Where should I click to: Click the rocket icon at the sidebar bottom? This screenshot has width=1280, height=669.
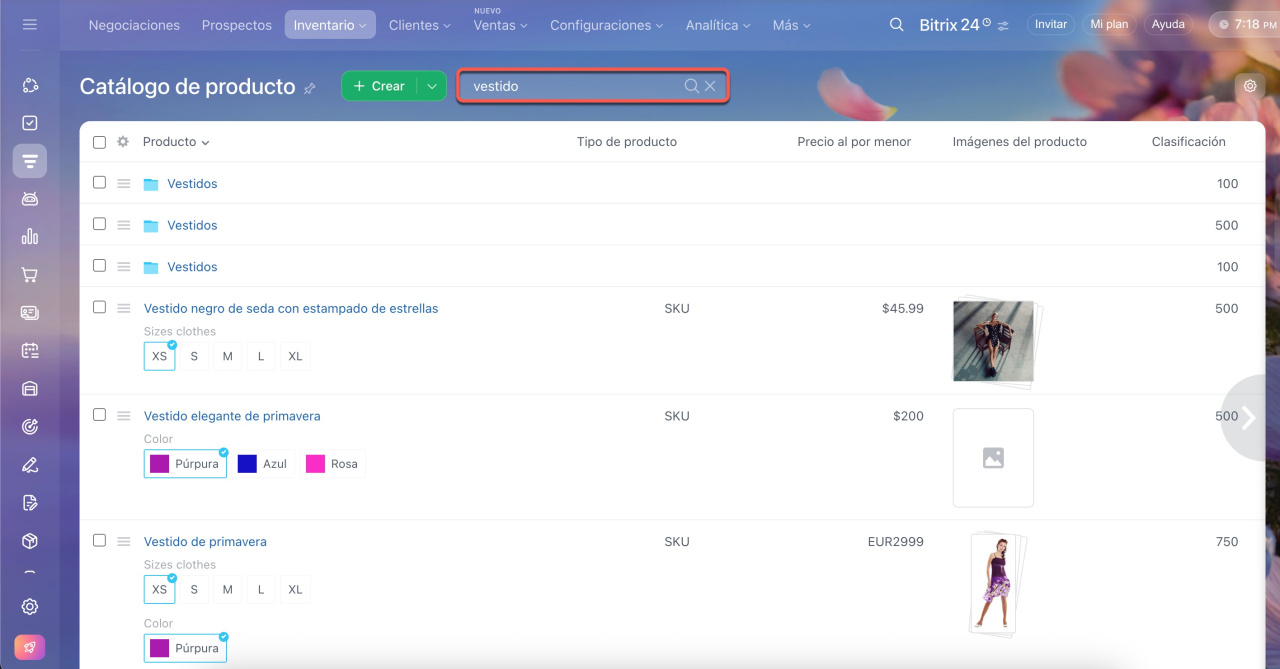tap(30, 647)
